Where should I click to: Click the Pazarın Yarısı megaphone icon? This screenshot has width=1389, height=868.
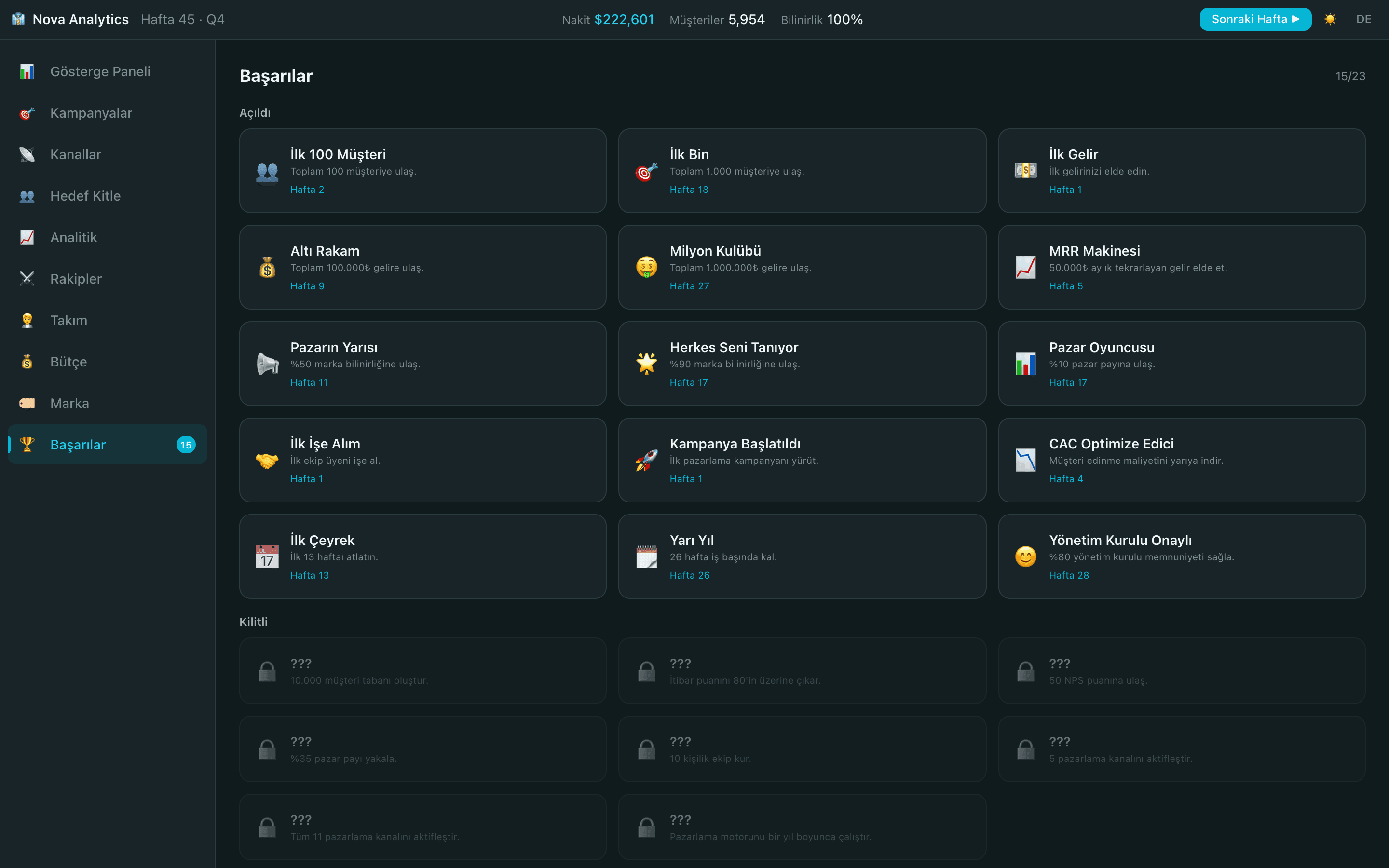267,364
